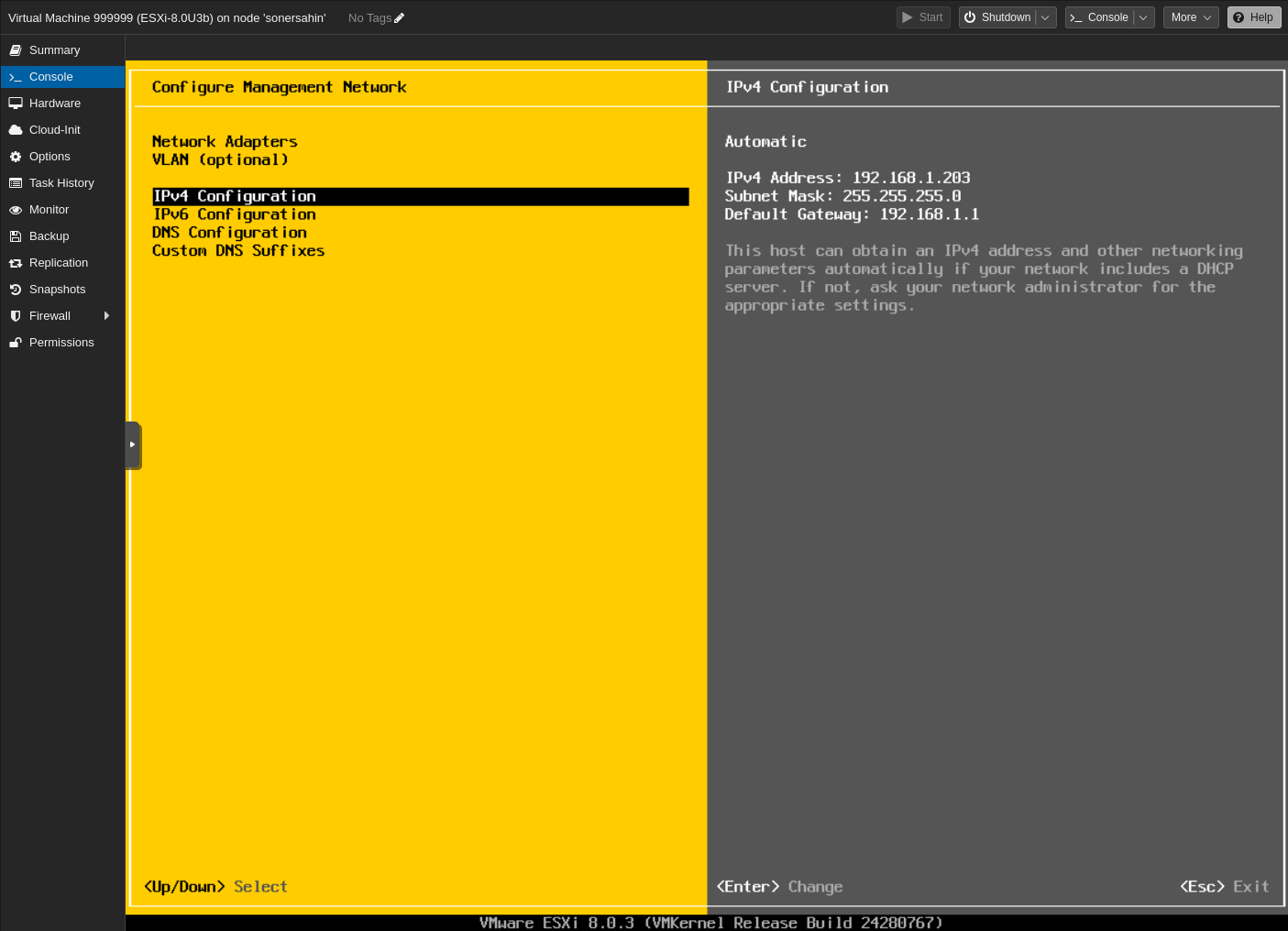
Task: Click the Shutdown power icon
Action: click(x=970, y=17)
